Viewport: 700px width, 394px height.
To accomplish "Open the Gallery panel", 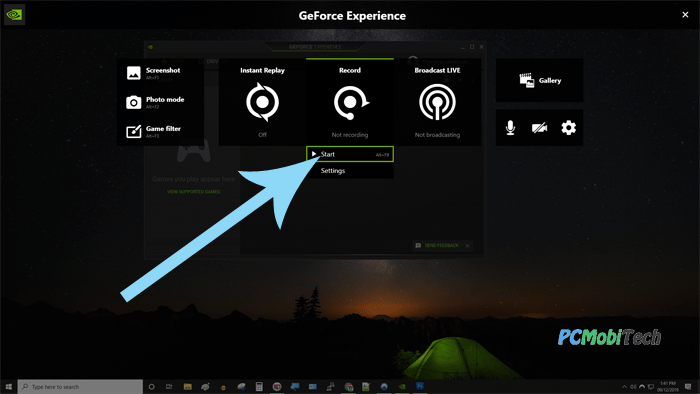I will tap(539, 80).
